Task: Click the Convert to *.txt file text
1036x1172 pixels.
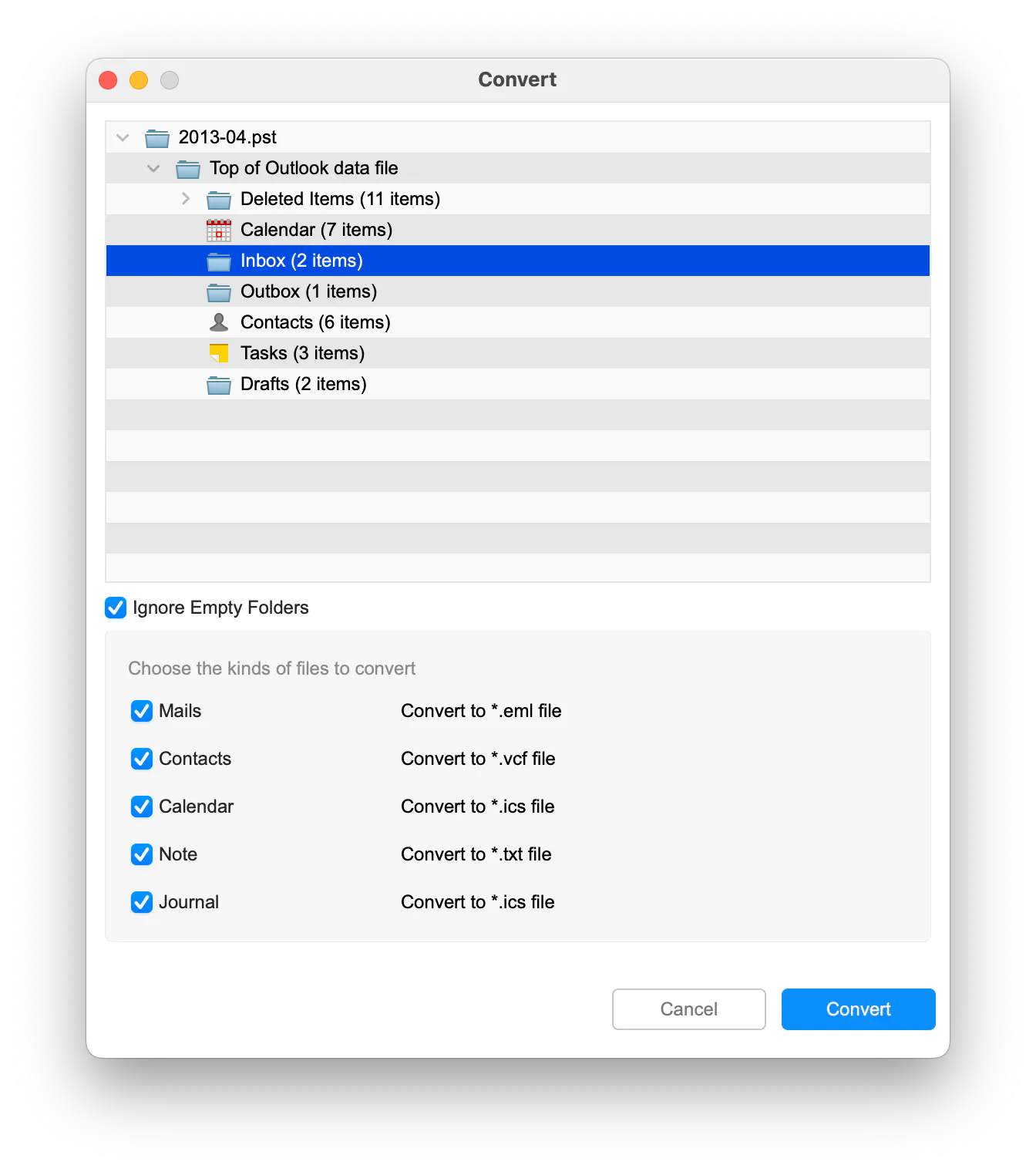Action: coord(476,854)
